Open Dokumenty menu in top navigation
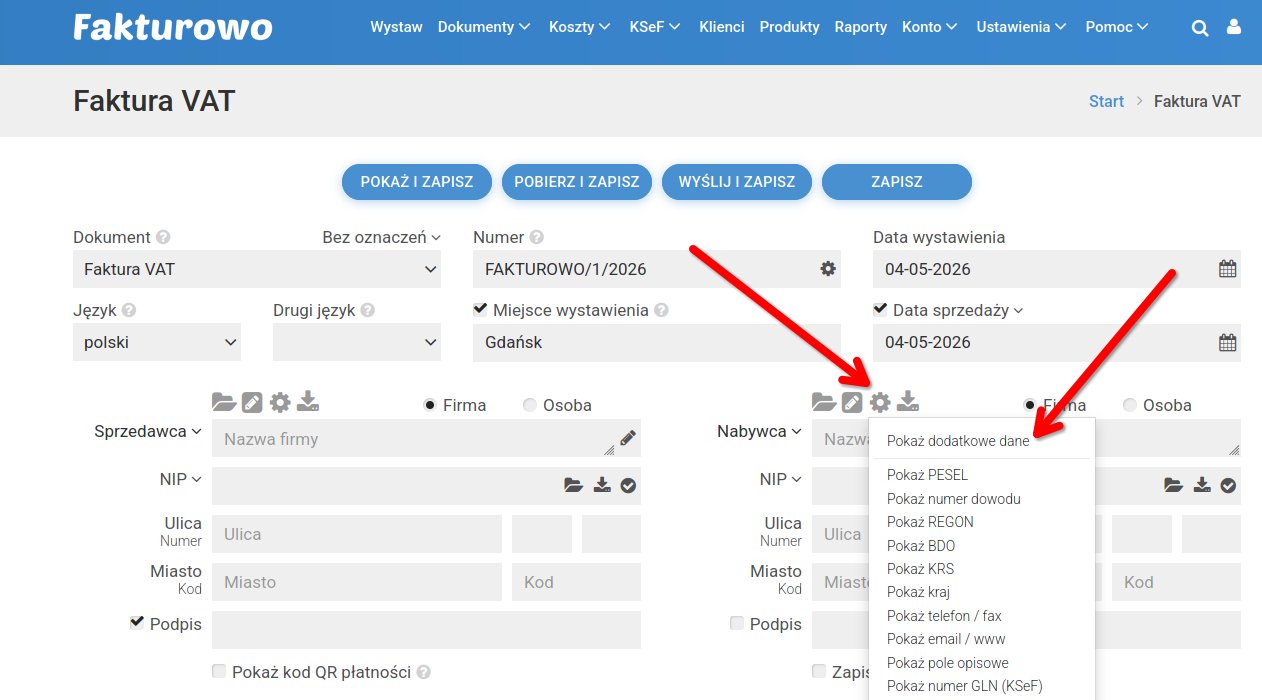 [x=485, y=27]
